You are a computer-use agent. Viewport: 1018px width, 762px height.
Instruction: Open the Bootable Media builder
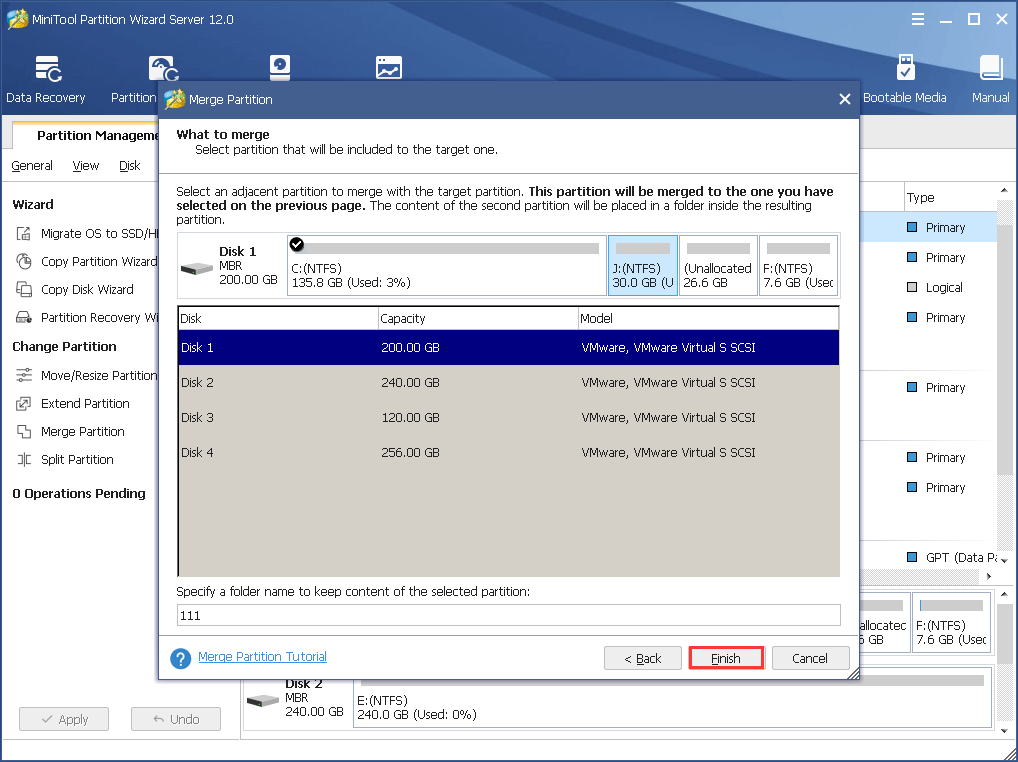tap(904, 79)
